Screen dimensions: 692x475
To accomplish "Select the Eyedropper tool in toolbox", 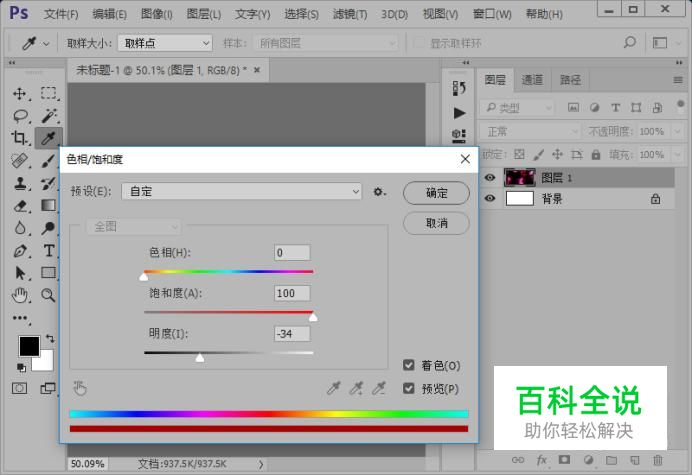I will click(48, 138).
